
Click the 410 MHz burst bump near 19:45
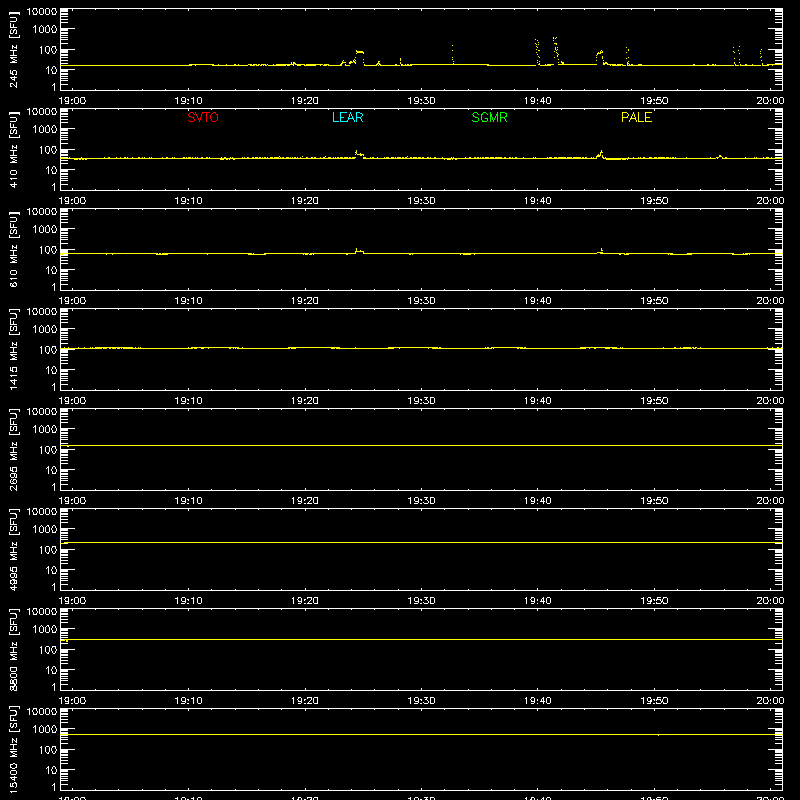pos(601,154)
